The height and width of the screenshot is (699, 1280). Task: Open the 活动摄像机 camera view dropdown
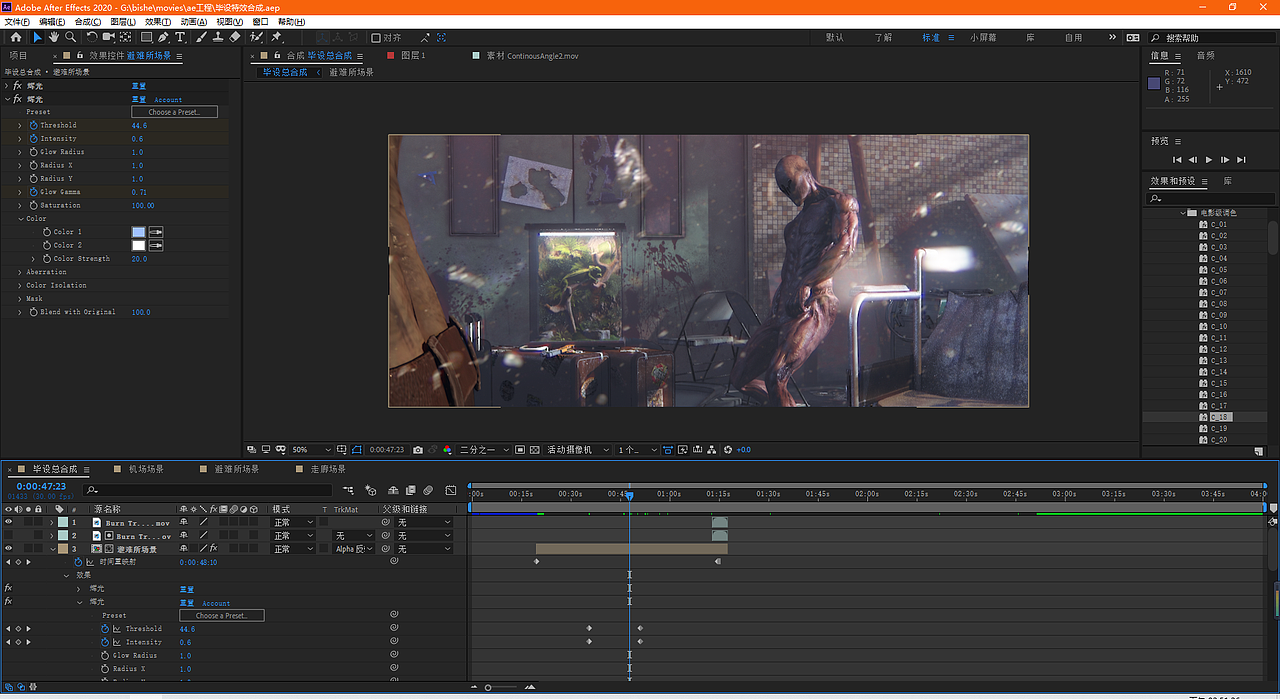point(577,450)
